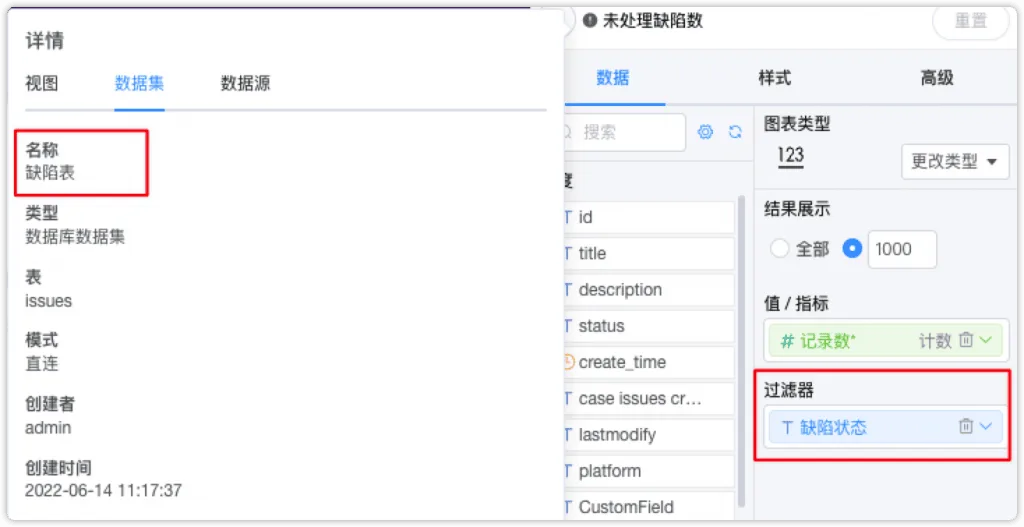Open the 高级 tab

[936, 78]
